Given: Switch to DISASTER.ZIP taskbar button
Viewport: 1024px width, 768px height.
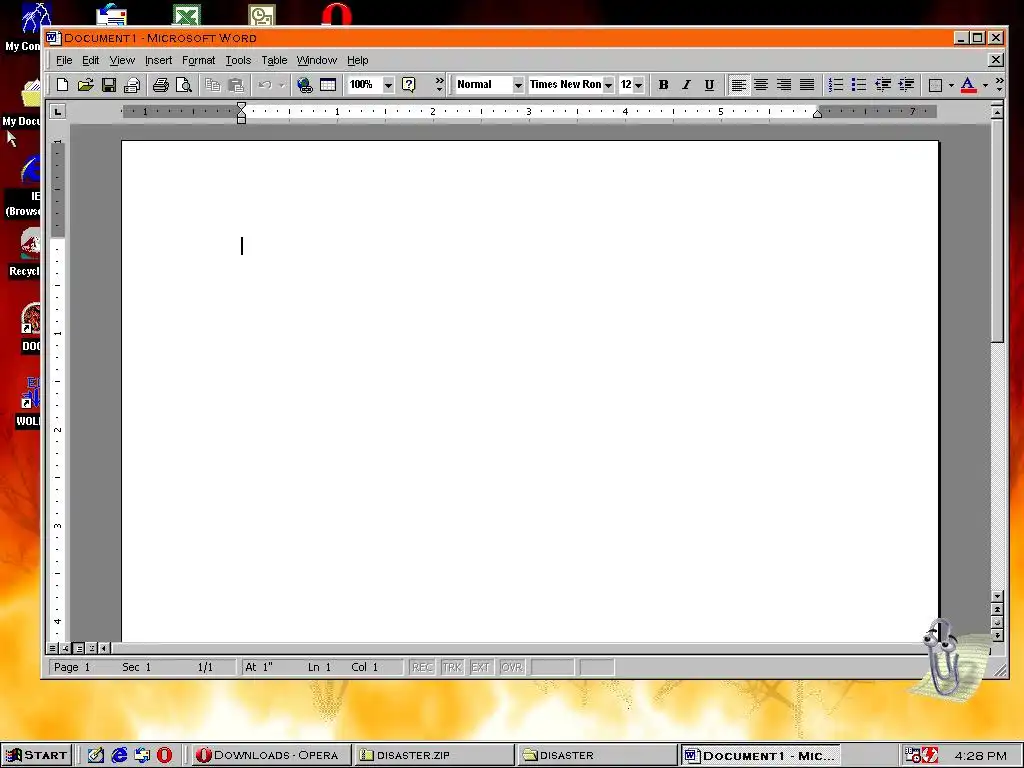Looking at the screenshot, I should (433, 756).
